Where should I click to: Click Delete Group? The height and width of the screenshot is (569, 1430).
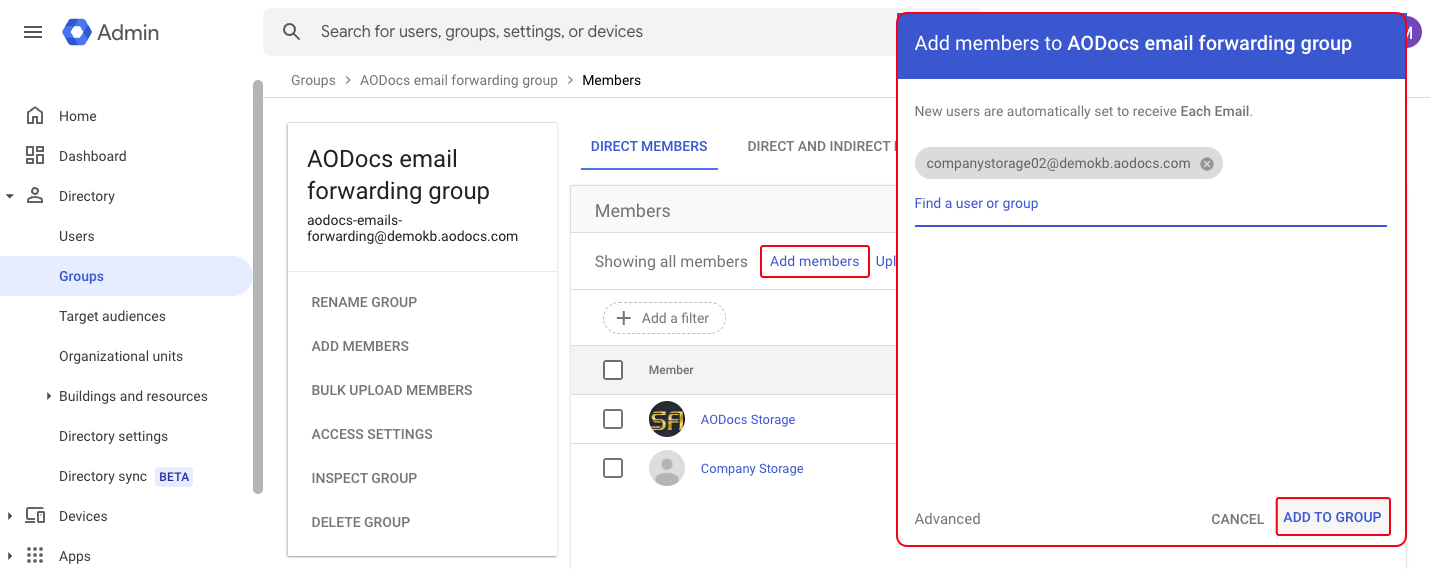pyautogui.click(x=361, y=522)
